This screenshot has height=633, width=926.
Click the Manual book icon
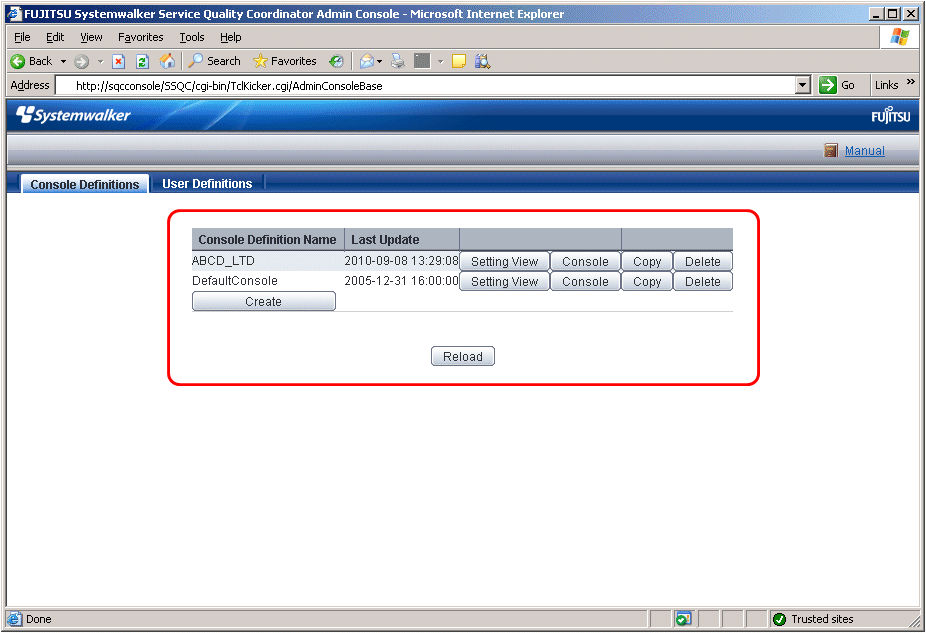[x=831, y=151]
